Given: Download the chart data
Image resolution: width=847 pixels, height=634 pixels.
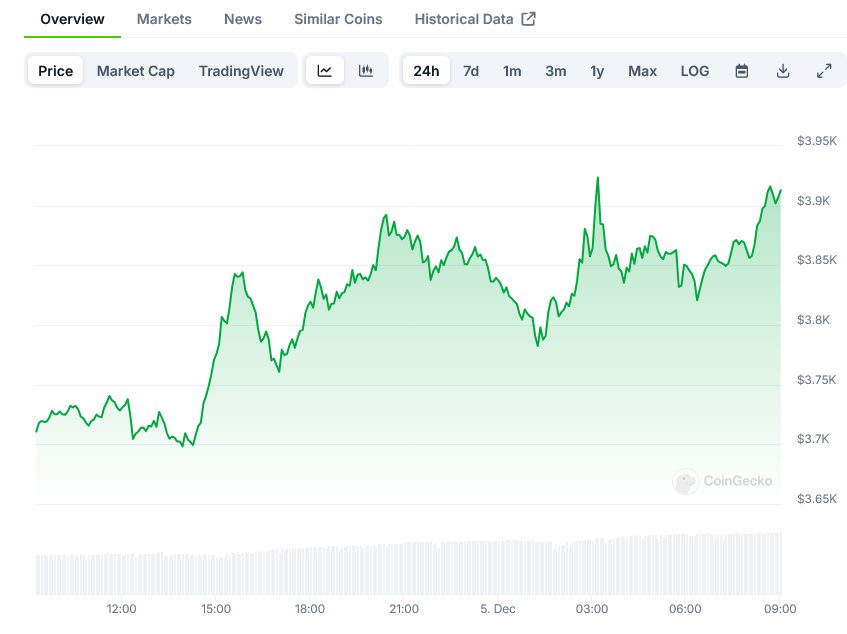Looking at the screenshot, I should 783,71.
